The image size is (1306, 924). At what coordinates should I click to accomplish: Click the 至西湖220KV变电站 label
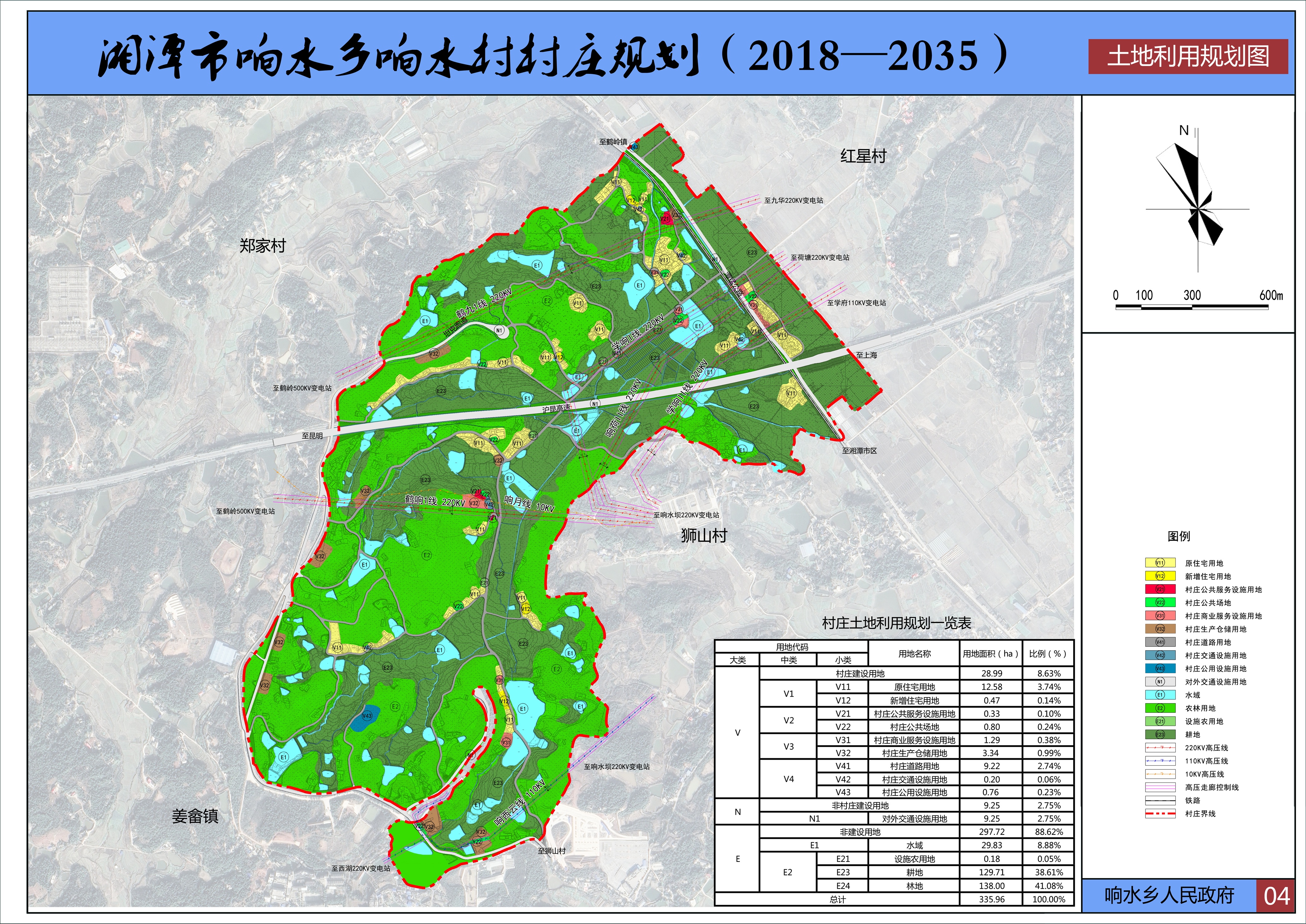coord(361,868)
